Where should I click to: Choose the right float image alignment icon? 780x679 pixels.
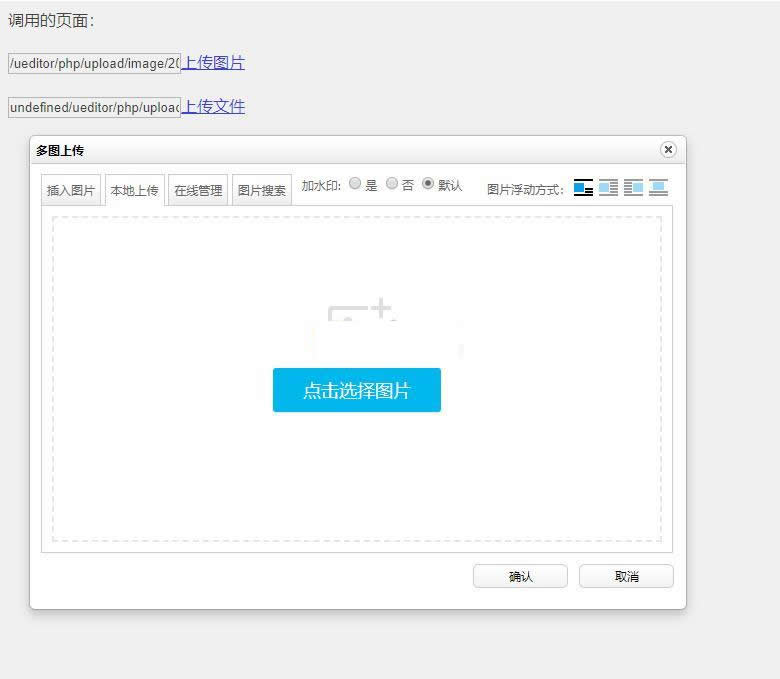click(x=633, y=188)
